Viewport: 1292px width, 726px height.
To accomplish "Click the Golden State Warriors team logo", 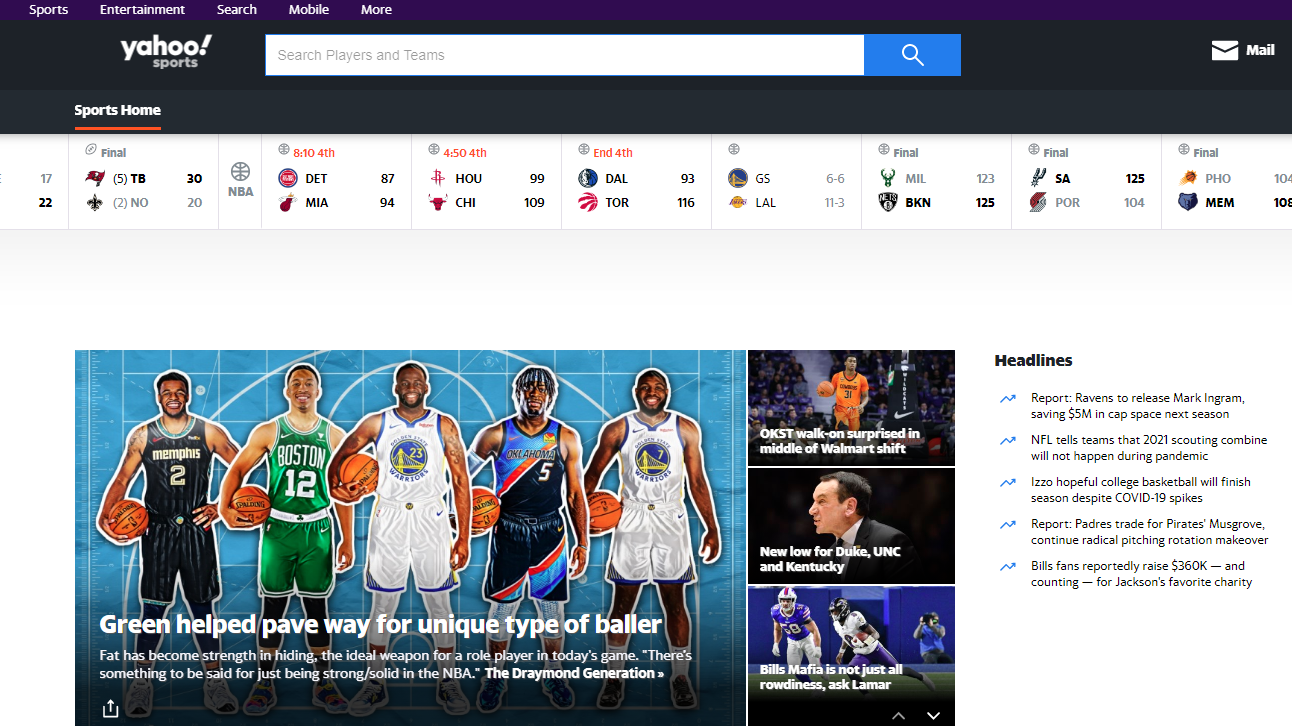I will click(x=738, y=179).
